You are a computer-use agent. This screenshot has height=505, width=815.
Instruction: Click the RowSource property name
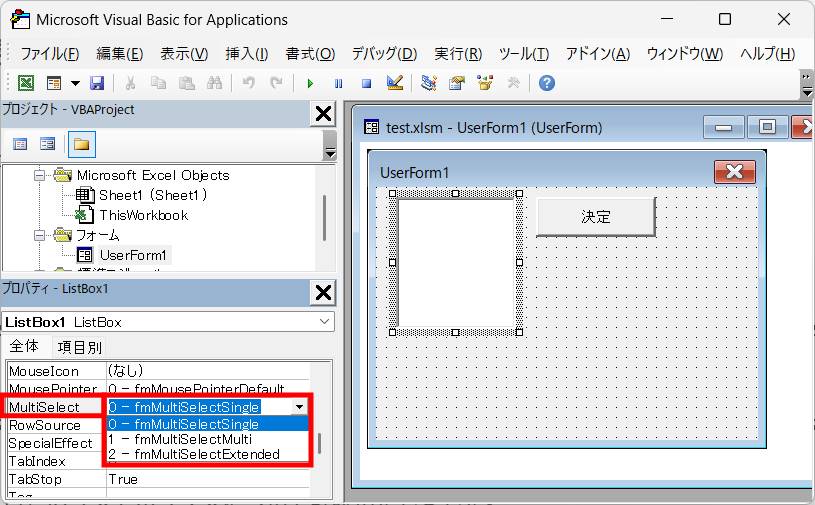click(x=45, y=426)
